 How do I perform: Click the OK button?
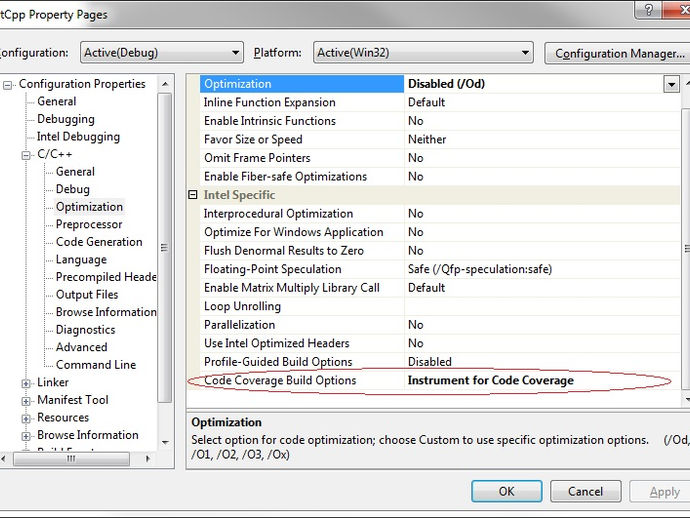(x=506, y=491)
